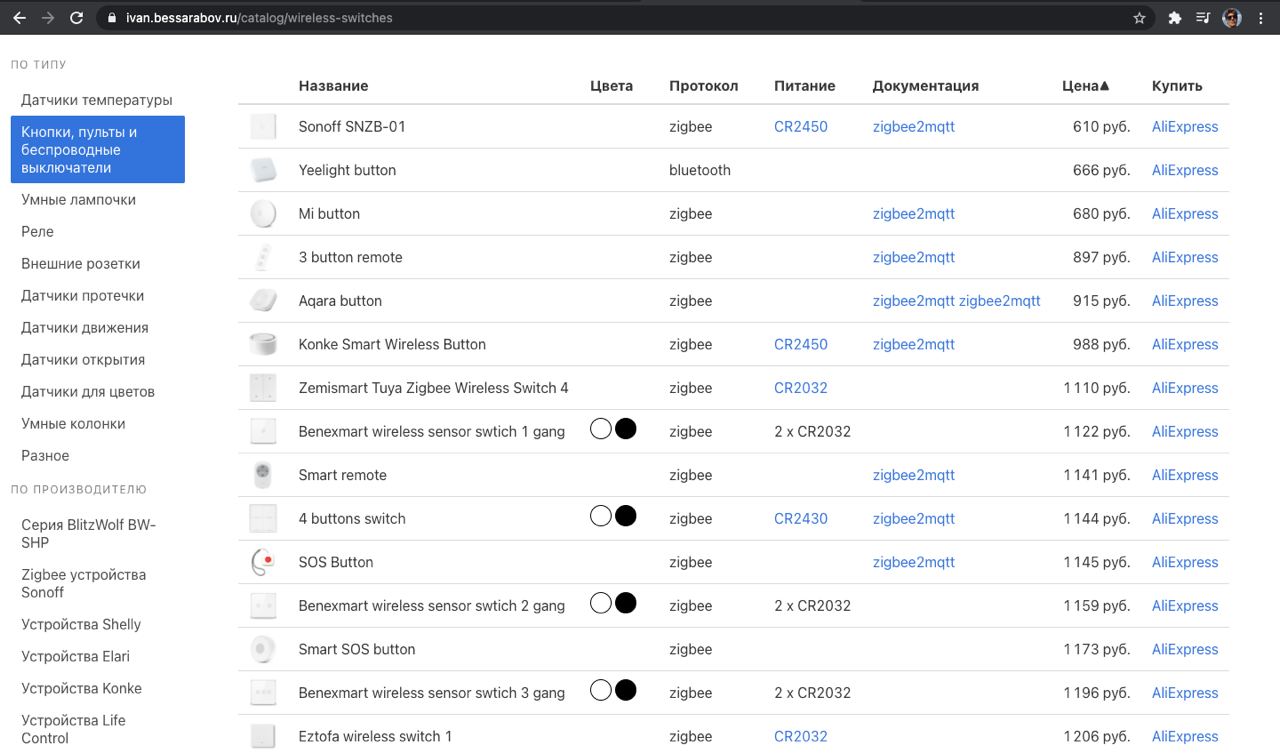Image resolution: width=1280 pixels, height=754 pixels.
Task: Open Zigbee устройства Sonoff link
Action: coord(83,583)
